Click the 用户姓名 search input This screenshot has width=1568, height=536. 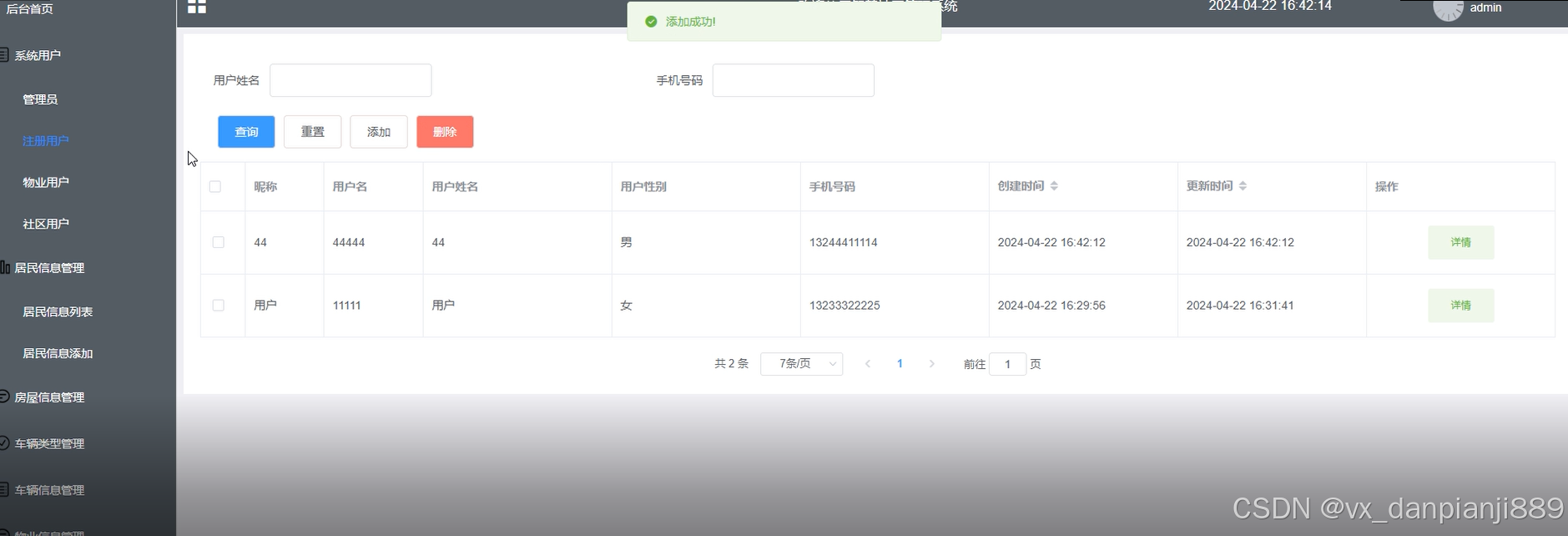click(x=350, y=80)
